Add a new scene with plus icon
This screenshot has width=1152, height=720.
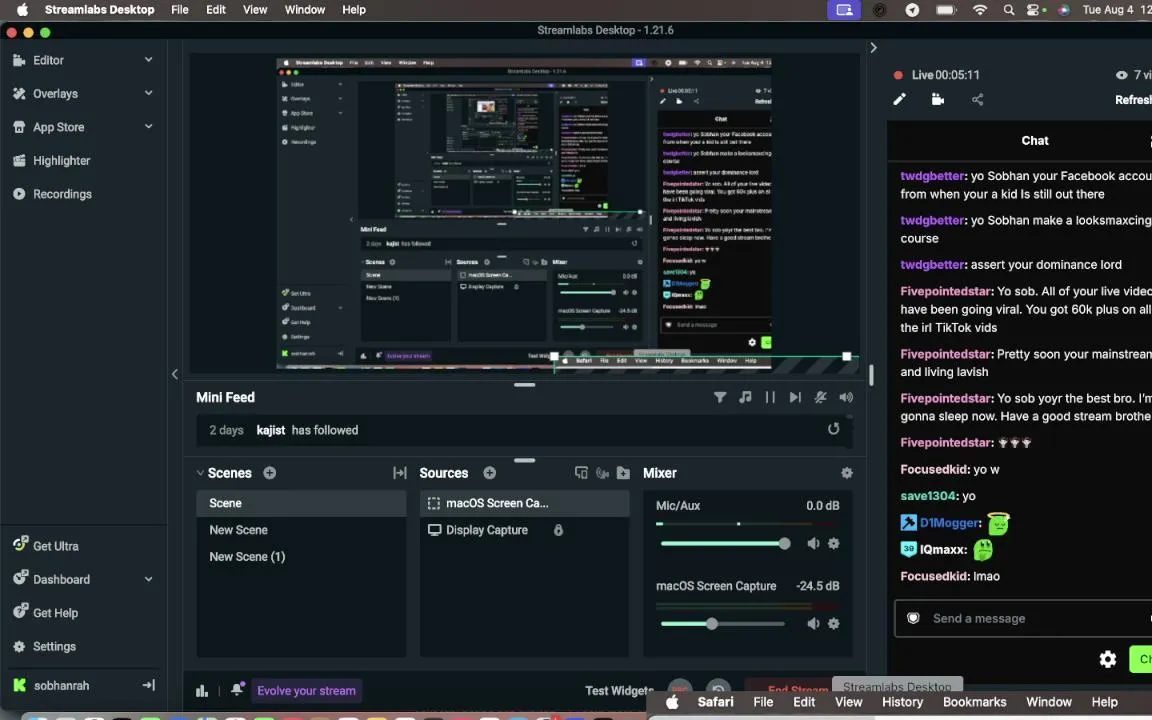pyautogui.click(x=270, y=473)
